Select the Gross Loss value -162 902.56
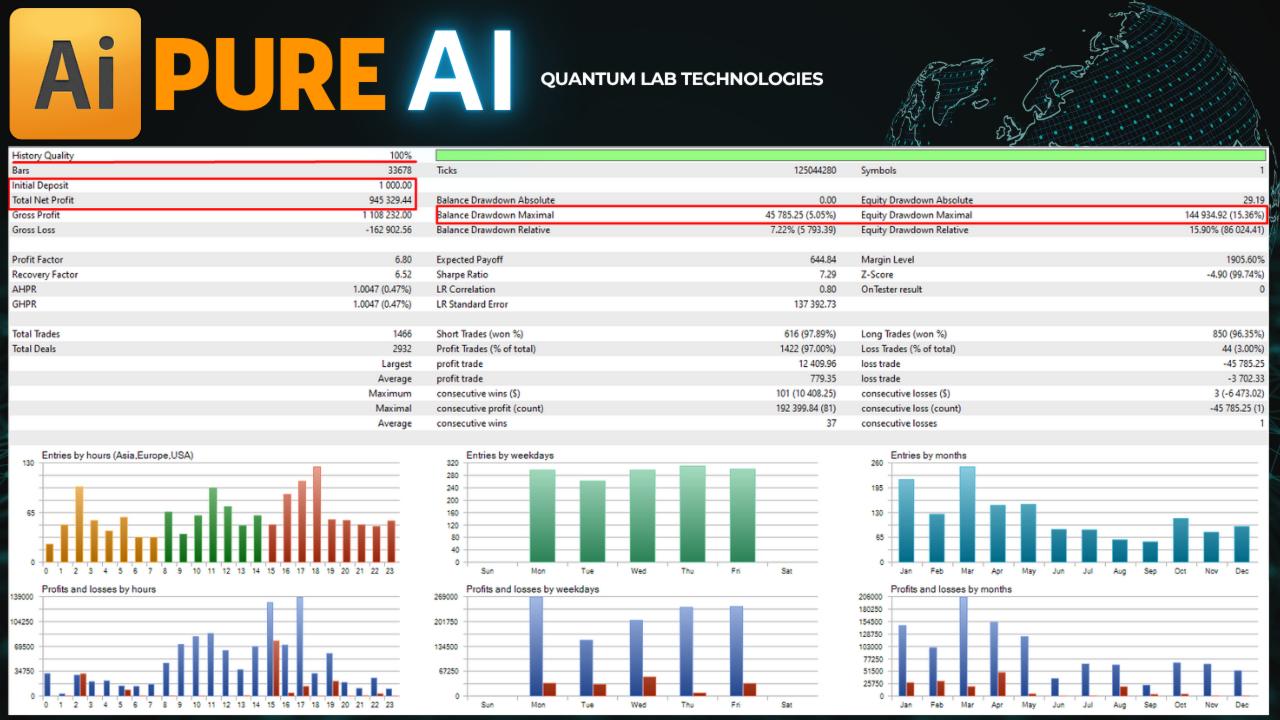Viewport: 1280px width, 720px height. coord(388,230)
